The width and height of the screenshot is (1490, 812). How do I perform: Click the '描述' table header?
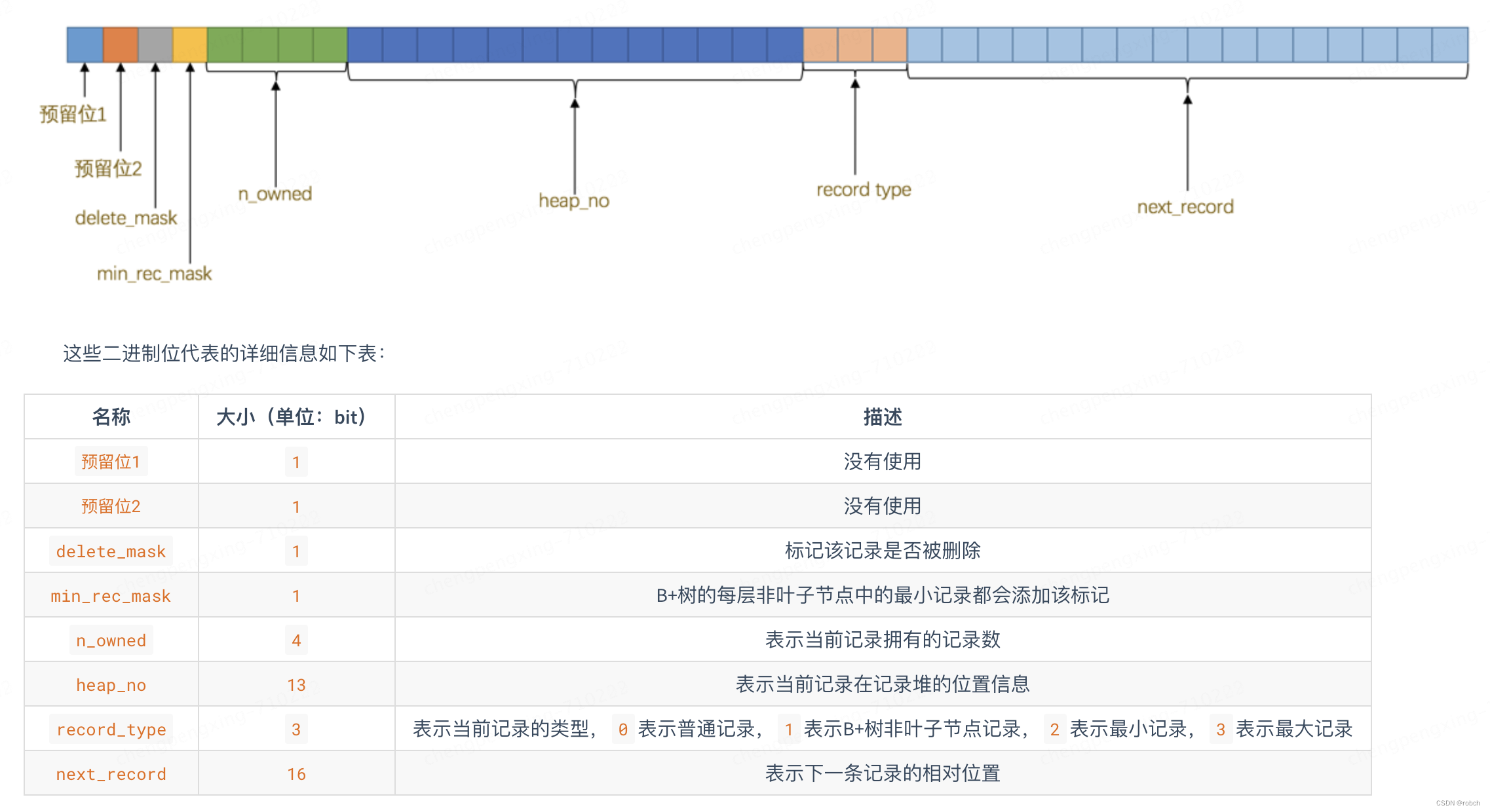pyautogui.click(x=883, y=416)
